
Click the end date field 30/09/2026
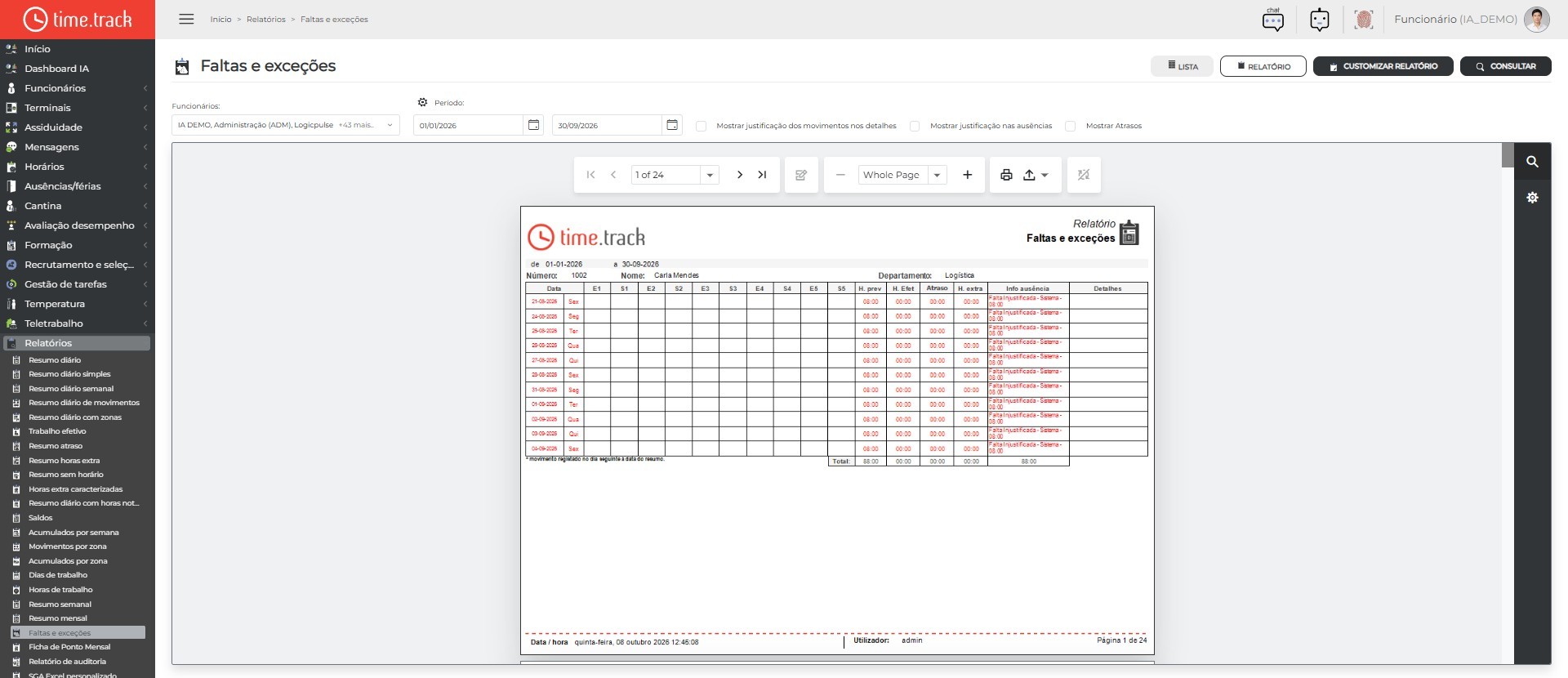point(607,125)
